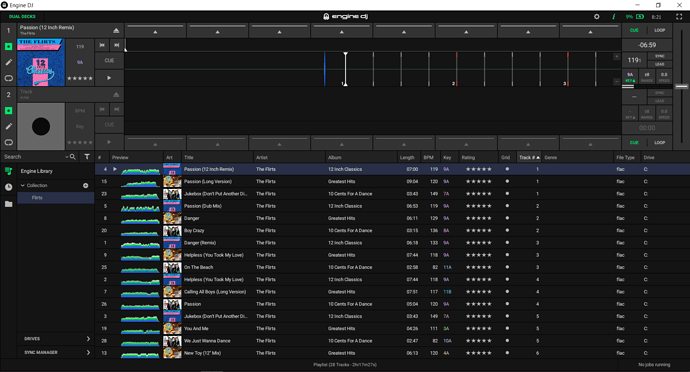Select hot cue marker 3 in waveform
The width and height of the screenshot is (690, 372).
566,83
